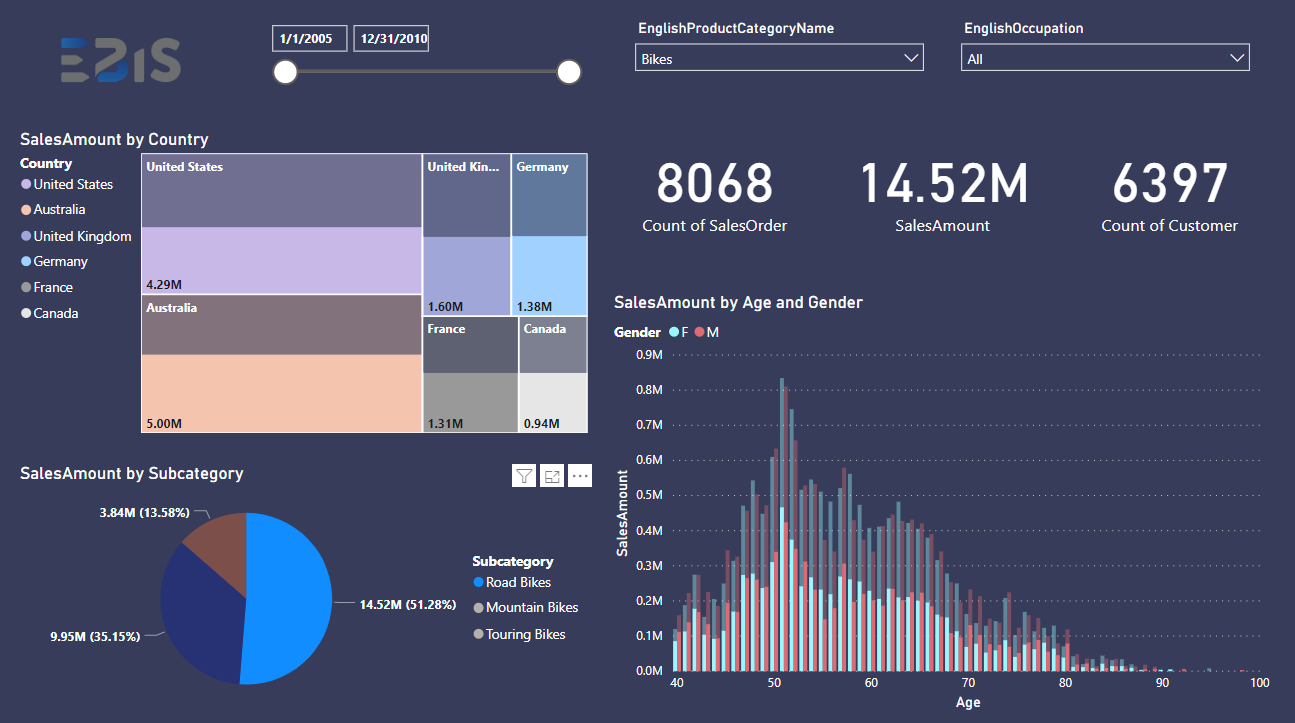Select Touring Bikes in the Subcategory legend
1295x723 pixels.
tap(519, 634)
